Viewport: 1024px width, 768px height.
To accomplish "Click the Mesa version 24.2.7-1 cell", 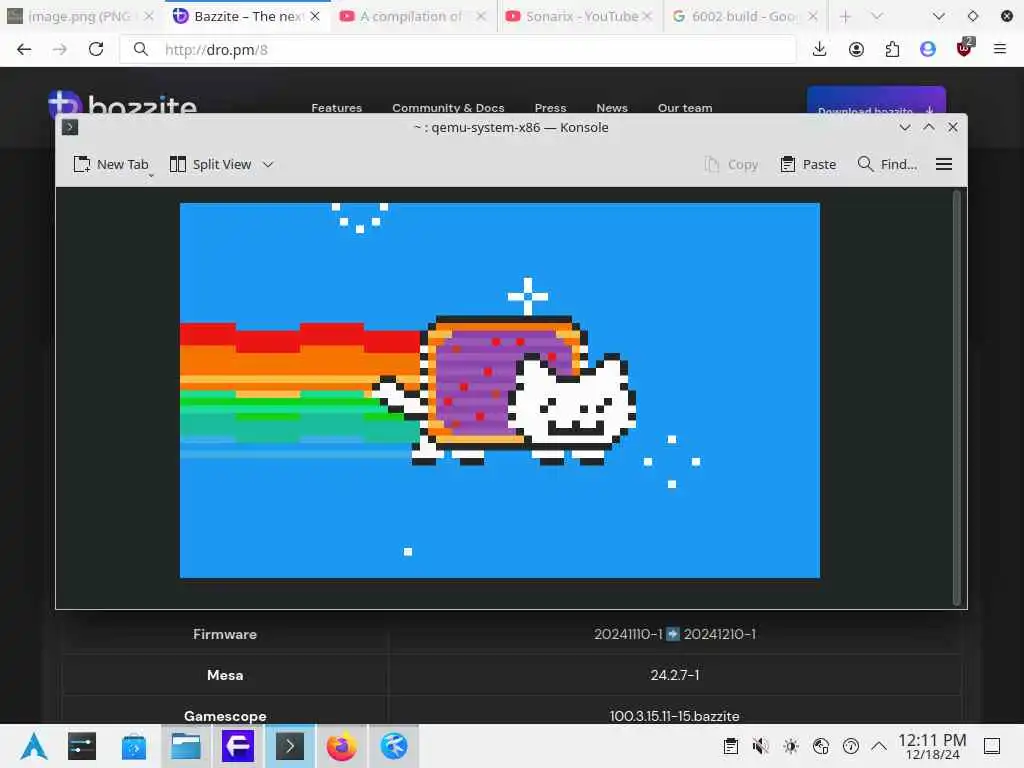I will (x=675, y=675).
